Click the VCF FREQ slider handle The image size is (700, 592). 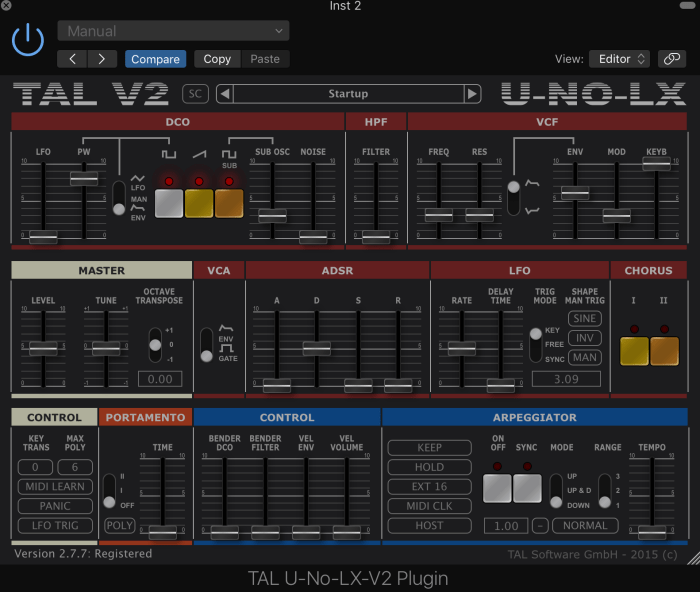(438, 215)
